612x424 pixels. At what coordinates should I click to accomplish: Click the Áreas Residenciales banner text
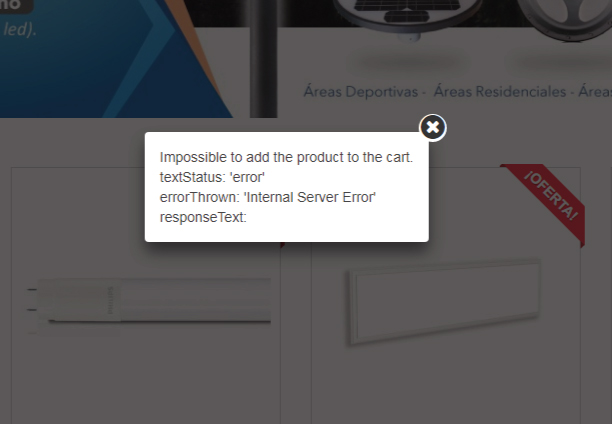500,92
